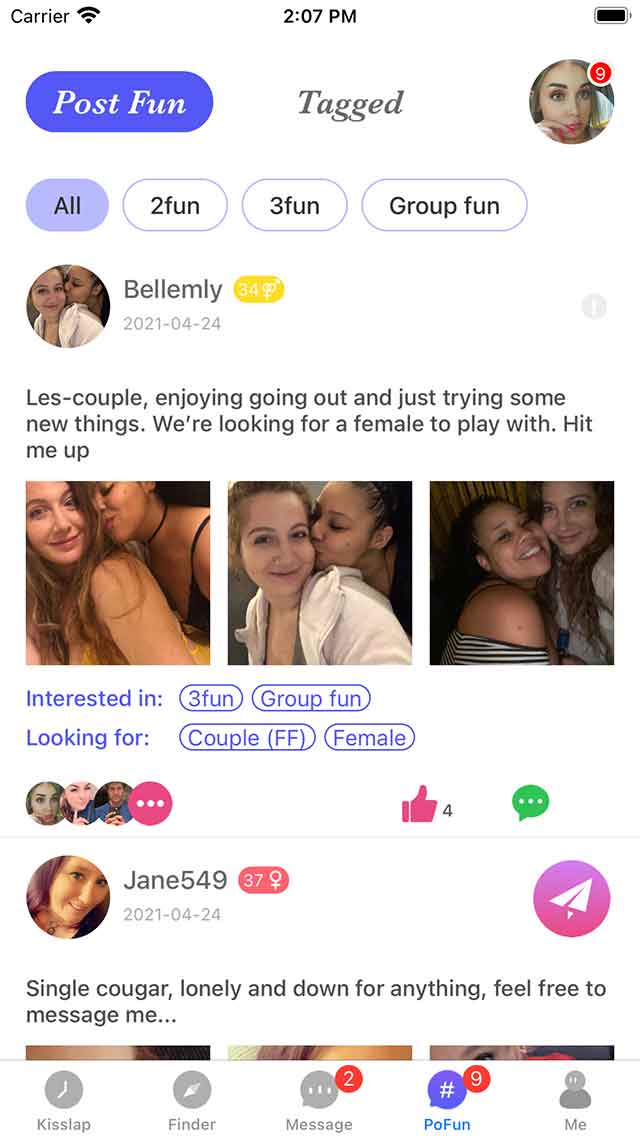The image size is (640, 1136).
Task: Open Bellemly's profile name link
Action: (173, 290)
